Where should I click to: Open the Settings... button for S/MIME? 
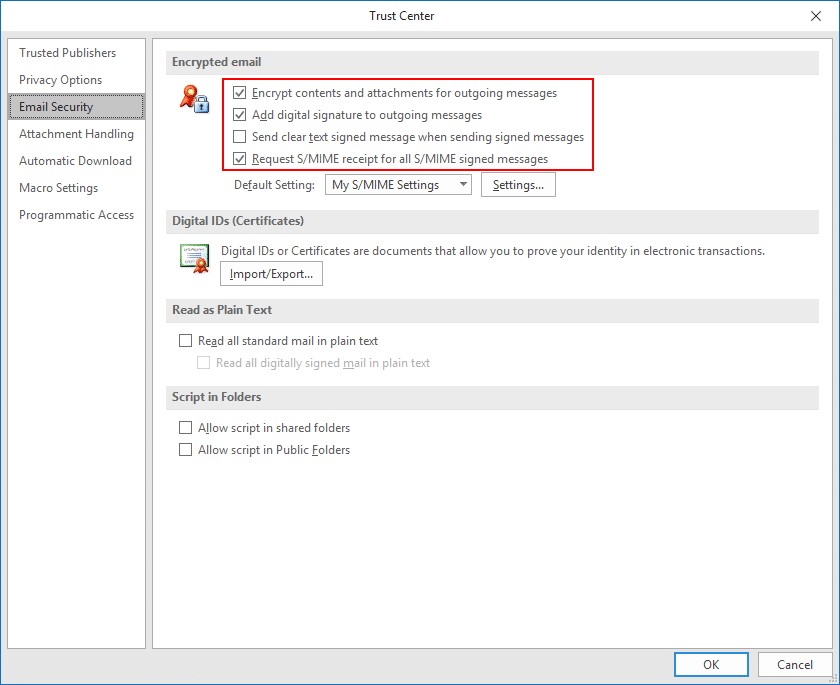(x=518, y=185)
